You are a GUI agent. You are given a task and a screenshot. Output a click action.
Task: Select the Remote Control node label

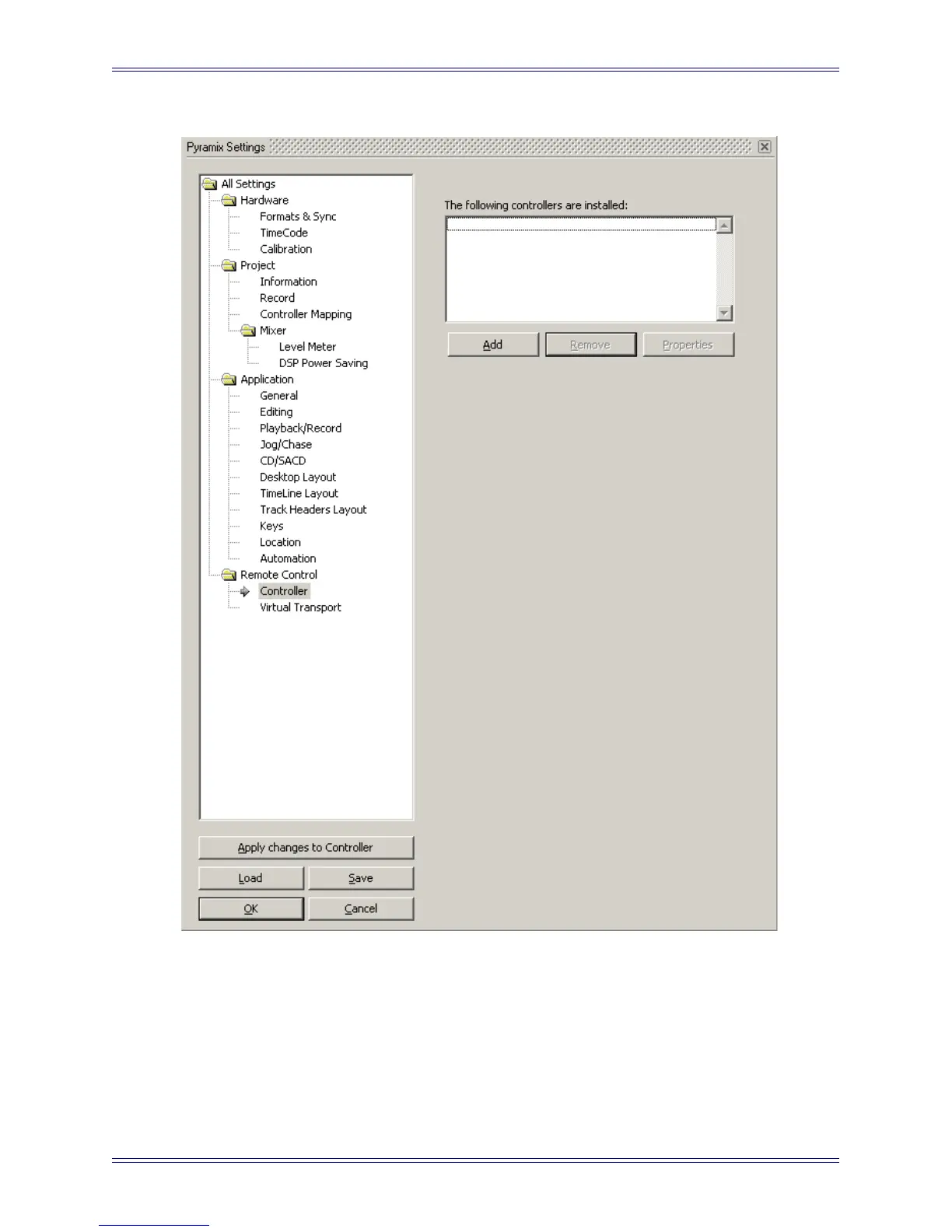278,576
